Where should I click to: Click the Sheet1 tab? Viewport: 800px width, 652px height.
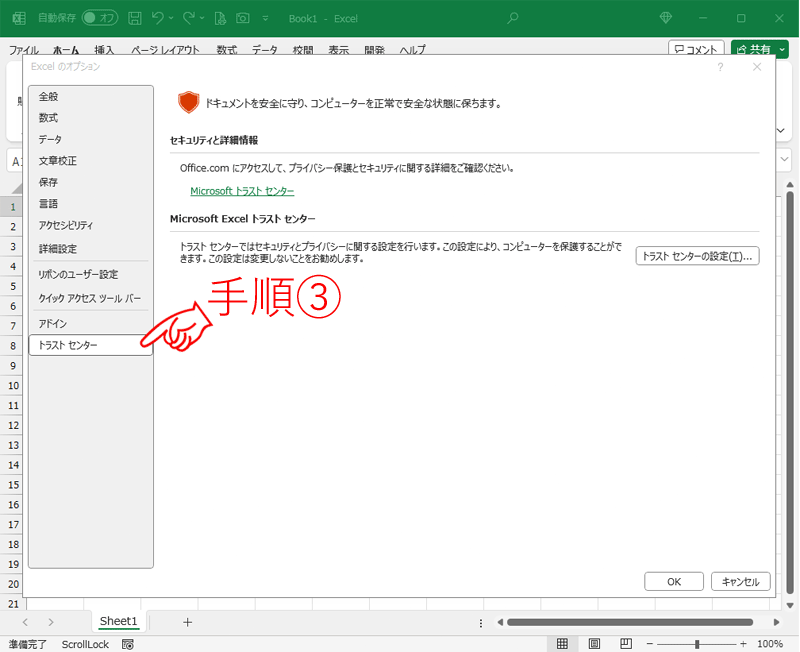coord(118,621)
